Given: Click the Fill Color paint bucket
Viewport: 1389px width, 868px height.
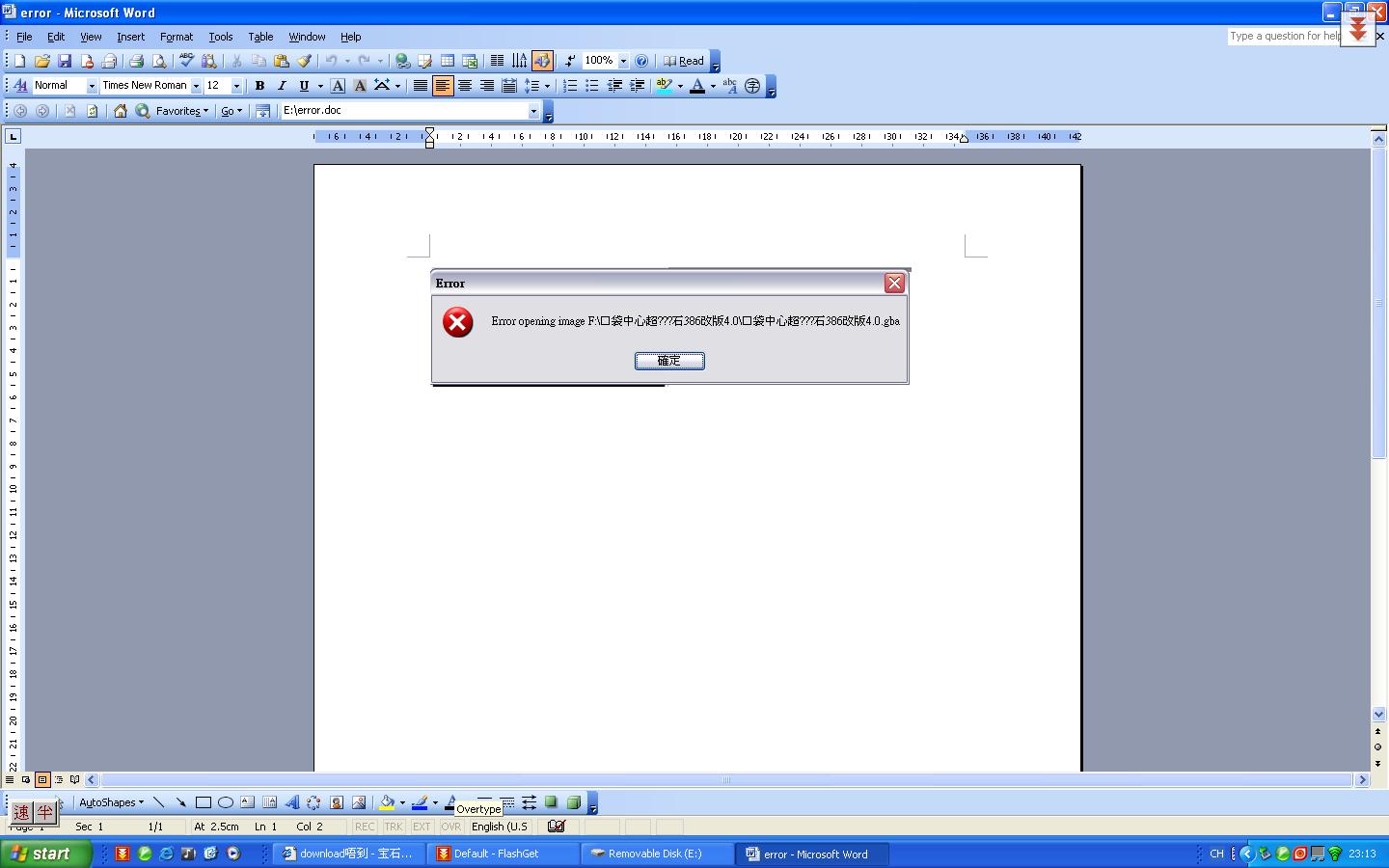Looking at the screenshot, I should [387, 802].
